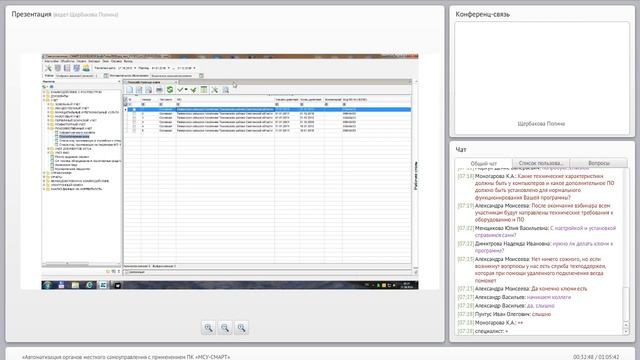The height and width of the screenshot is (360, 640).
Task: Click the system tray clock in shared screen
Action: tap(407, 285)
